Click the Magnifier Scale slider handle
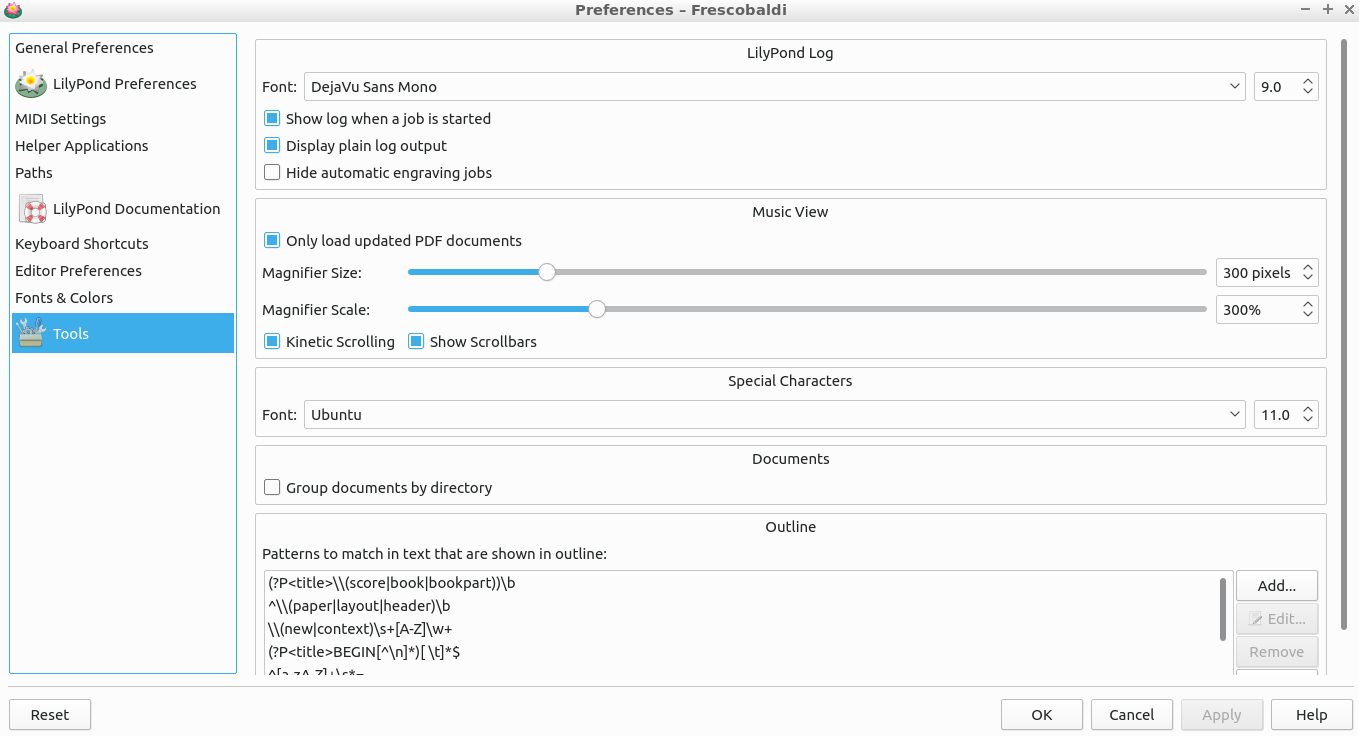1359x736 pixels. (x=597, y=309)
